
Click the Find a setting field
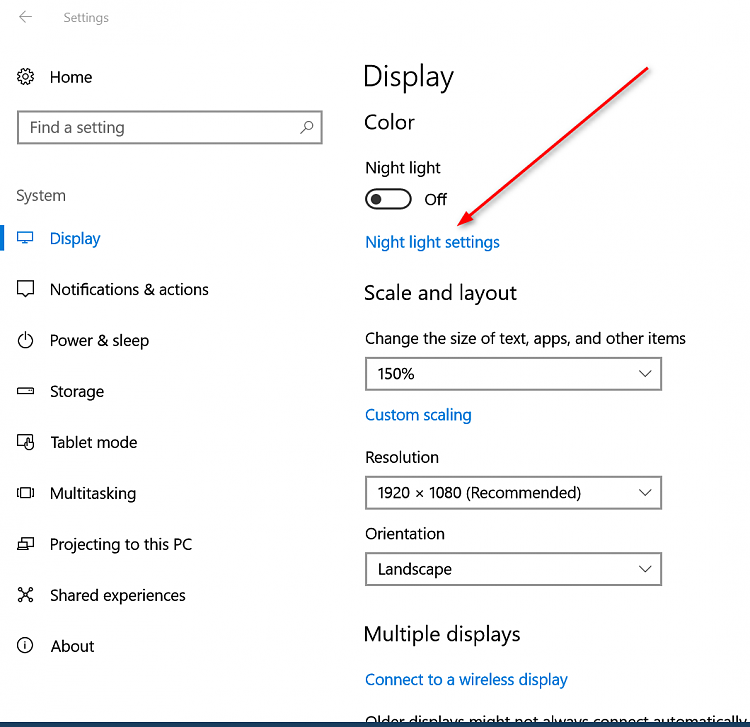click(x=170, y=127)
